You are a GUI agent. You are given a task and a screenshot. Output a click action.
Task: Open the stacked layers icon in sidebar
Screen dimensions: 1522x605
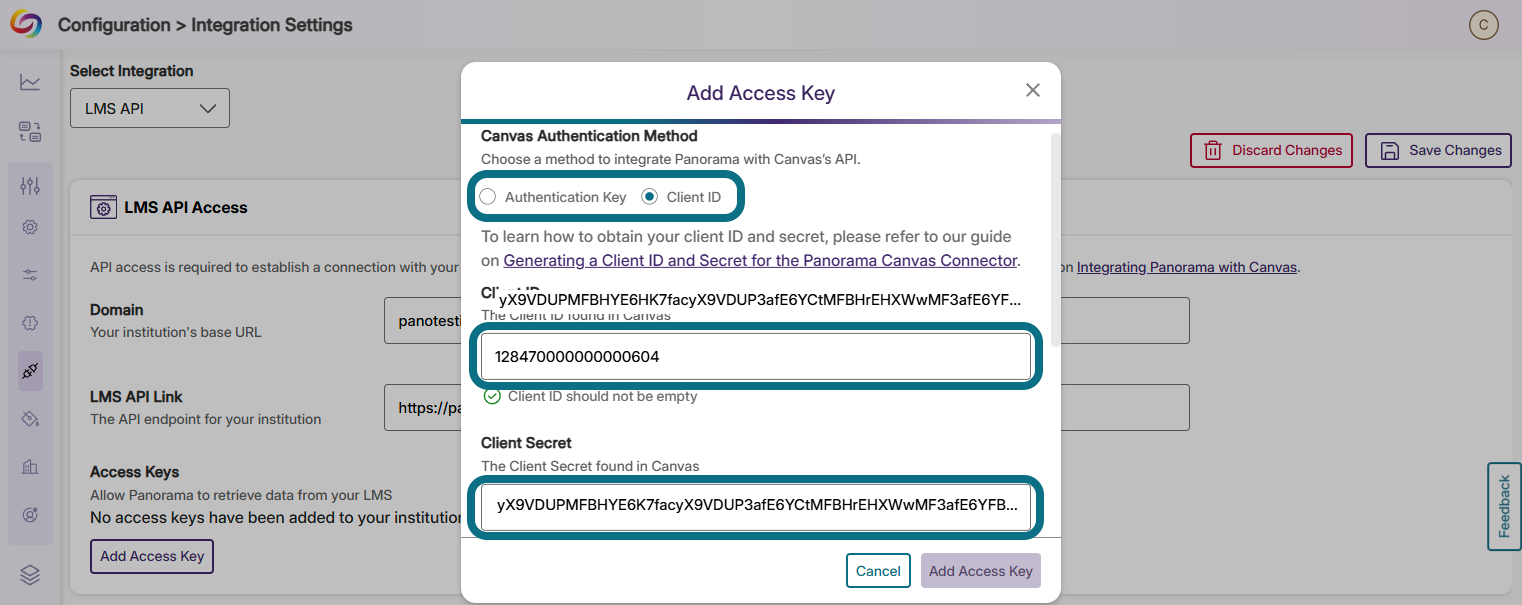(x=30, y=574)
